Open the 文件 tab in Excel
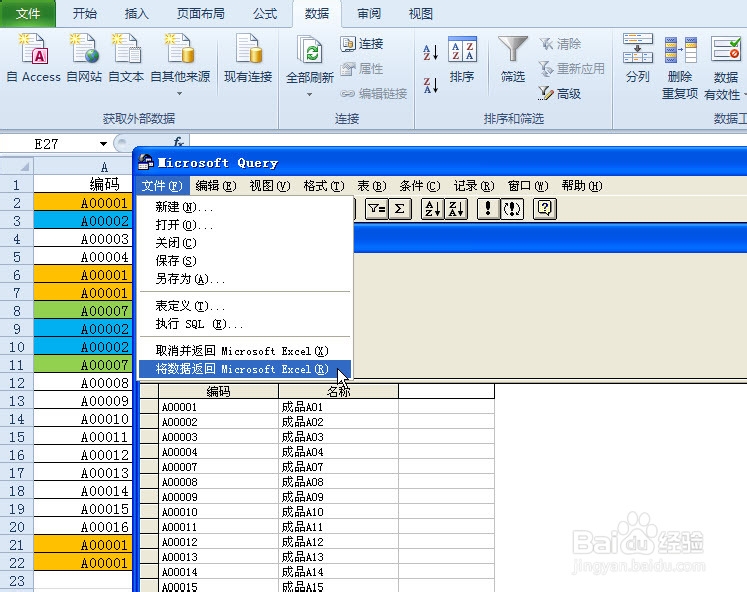Image resolution: width=747 pixels, height=592 pixels. point(28,13)
